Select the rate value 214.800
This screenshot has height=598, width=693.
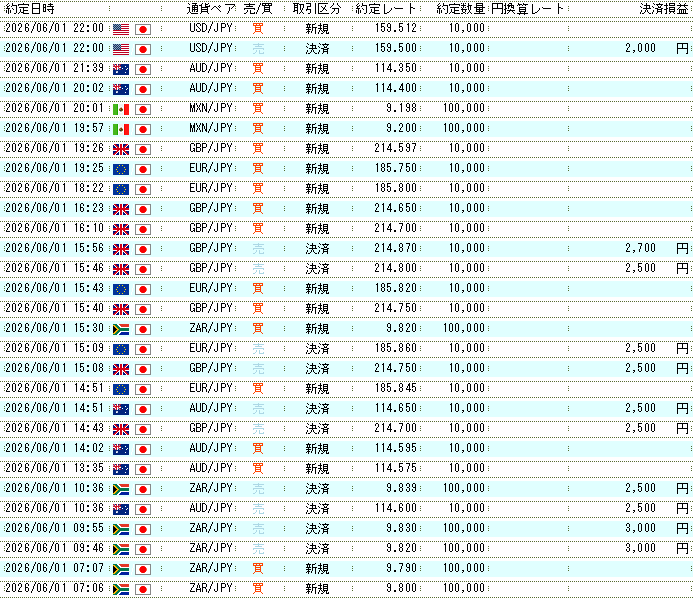coord(396,268)
